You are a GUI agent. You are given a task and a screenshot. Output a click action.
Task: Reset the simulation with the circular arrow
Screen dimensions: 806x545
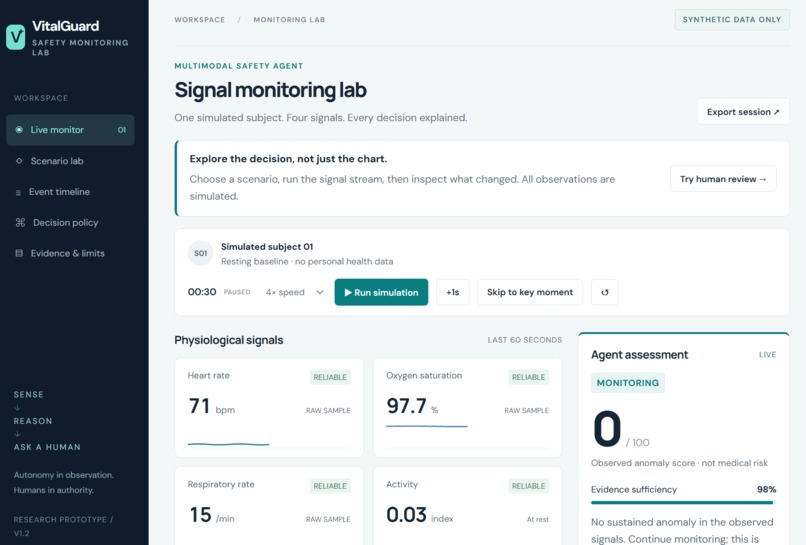(604, 292)
